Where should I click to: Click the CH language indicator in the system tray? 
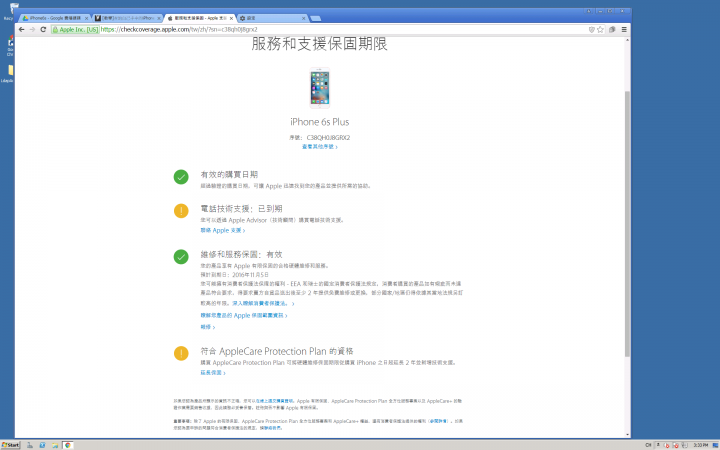coord(648,445)
